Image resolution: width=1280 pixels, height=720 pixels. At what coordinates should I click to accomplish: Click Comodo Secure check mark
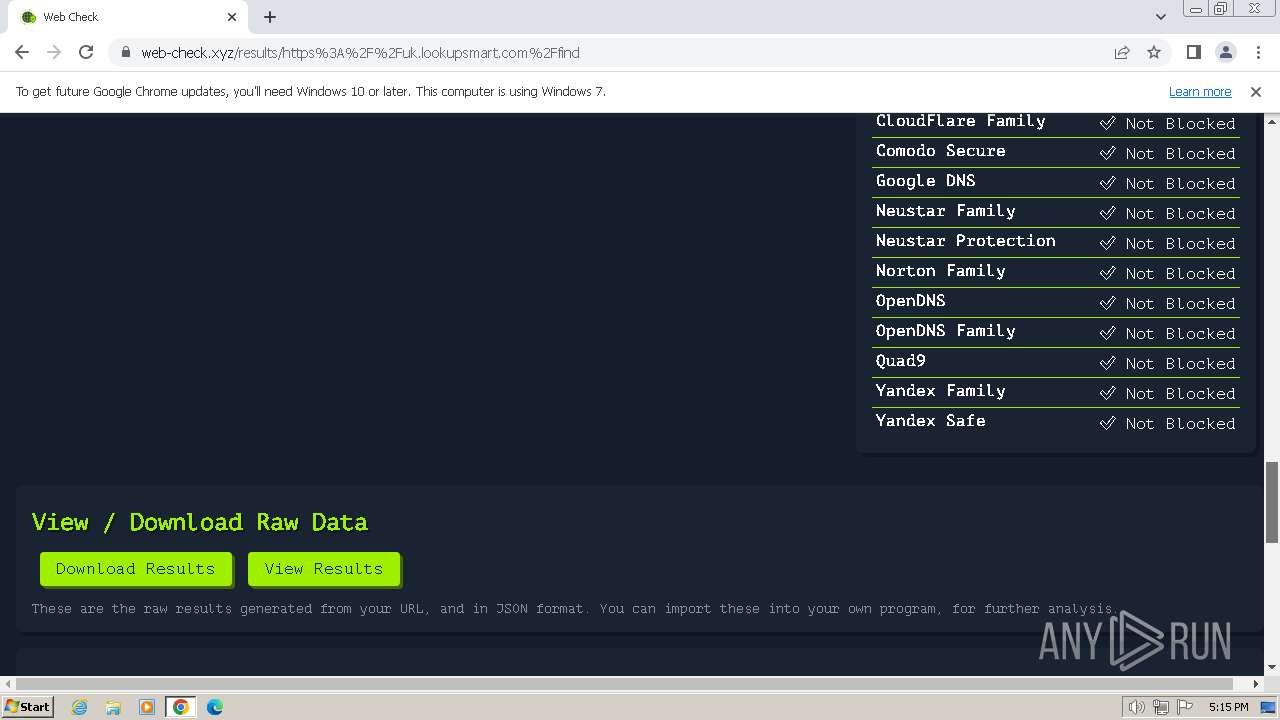(x=1107, y=153)
